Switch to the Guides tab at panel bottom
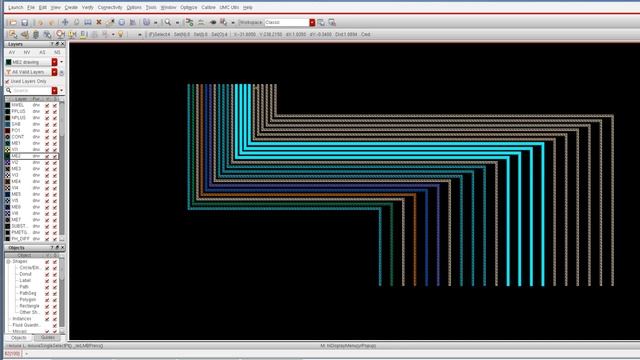640x360 pixels. [47, 338]
